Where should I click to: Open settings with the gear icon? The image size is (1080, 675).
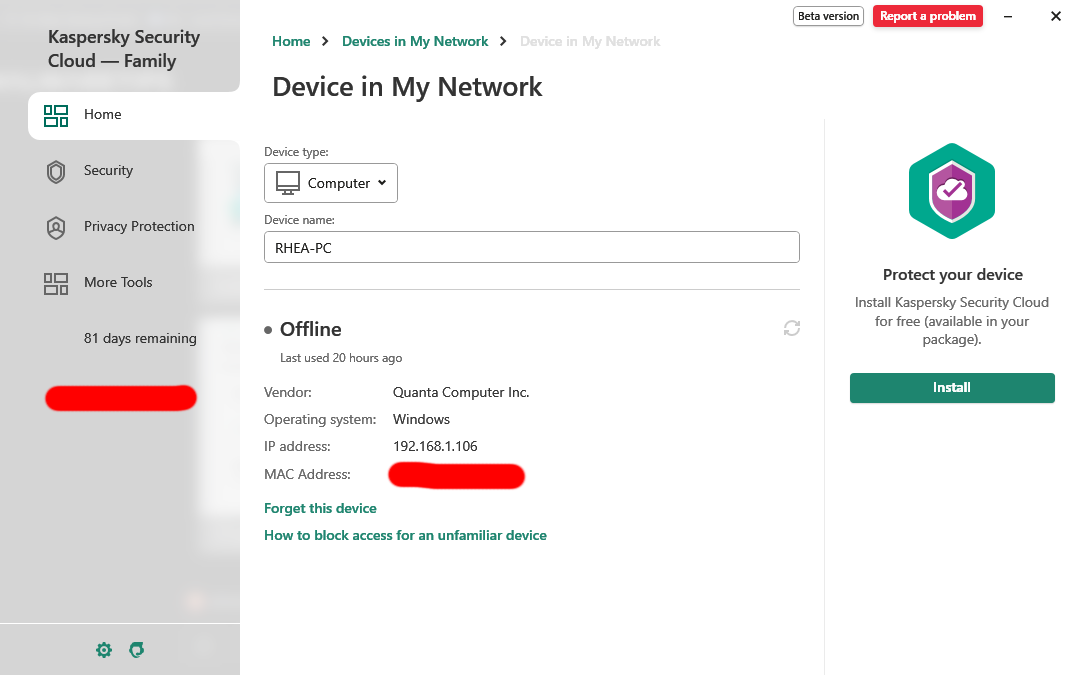coord(104,650)
